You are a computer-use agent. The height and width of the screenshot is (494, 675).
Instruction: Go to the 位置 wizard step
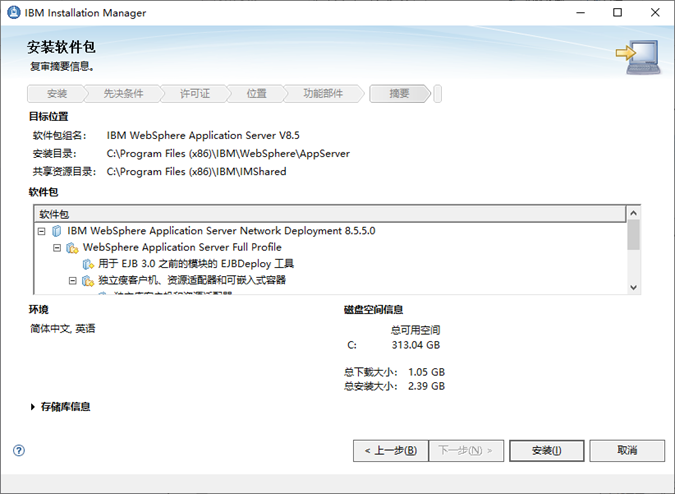pos(257,94)
